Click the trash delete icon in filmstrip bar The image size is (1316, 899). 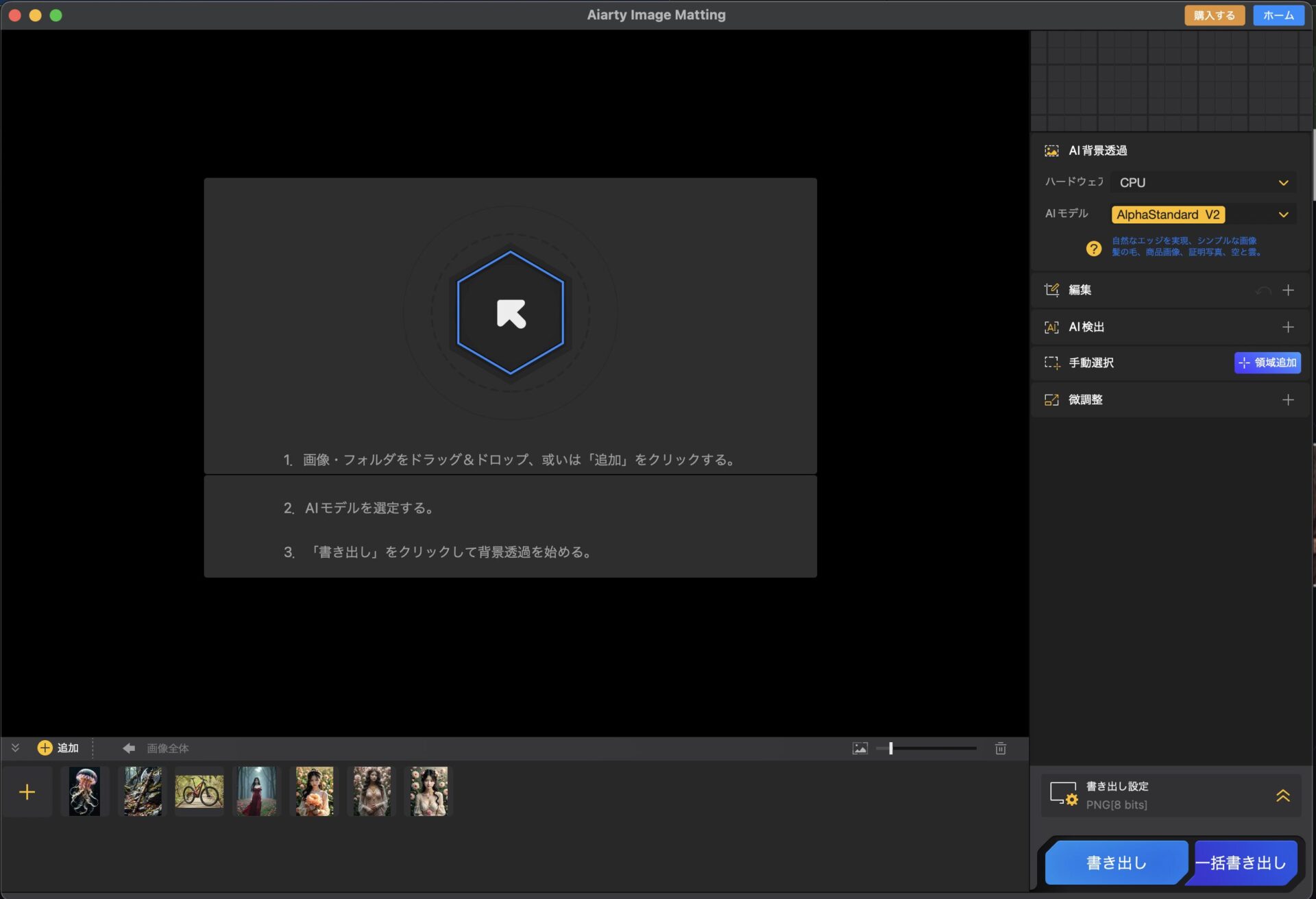click(x=1000, y=748)
